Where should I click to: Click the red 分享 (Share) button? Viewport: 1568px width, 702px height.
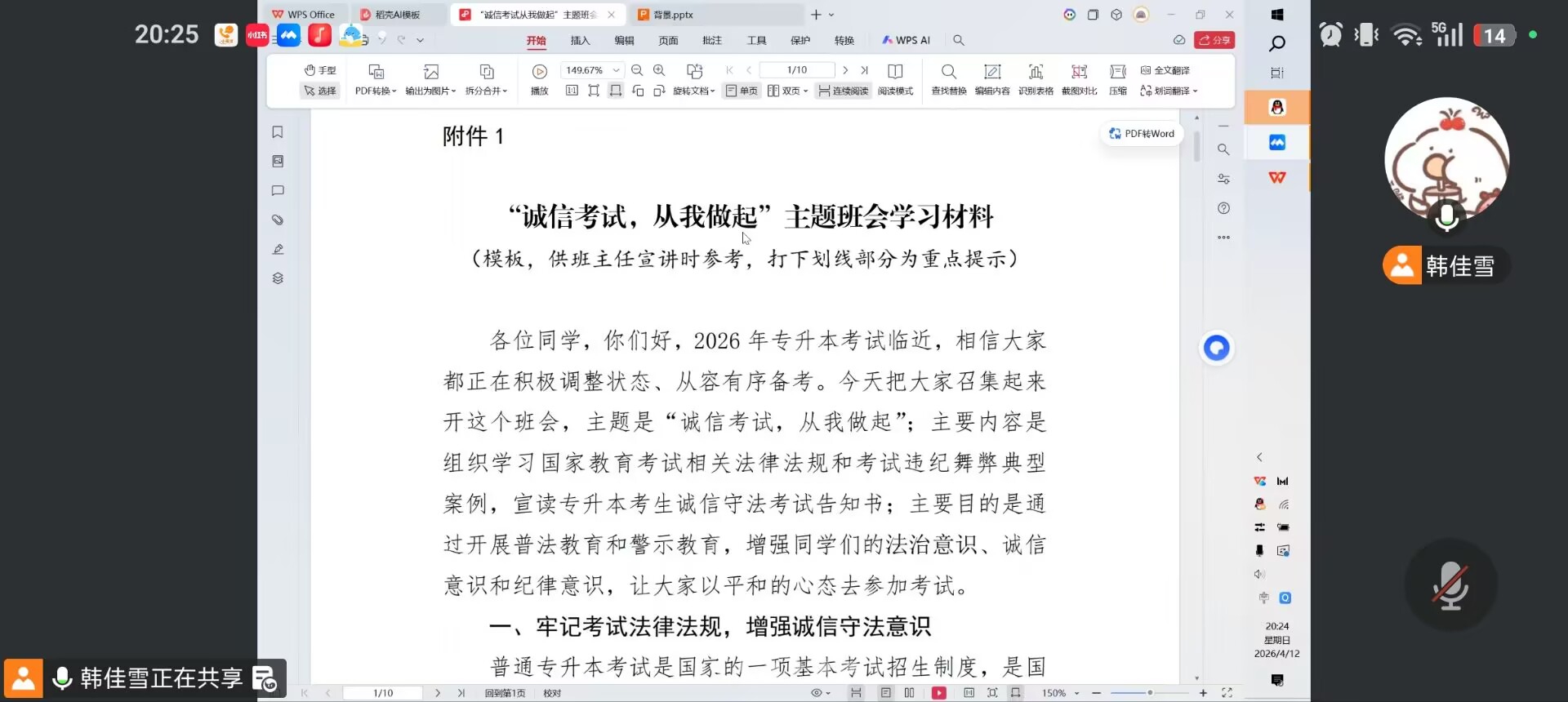click(x=1214, y=40)
